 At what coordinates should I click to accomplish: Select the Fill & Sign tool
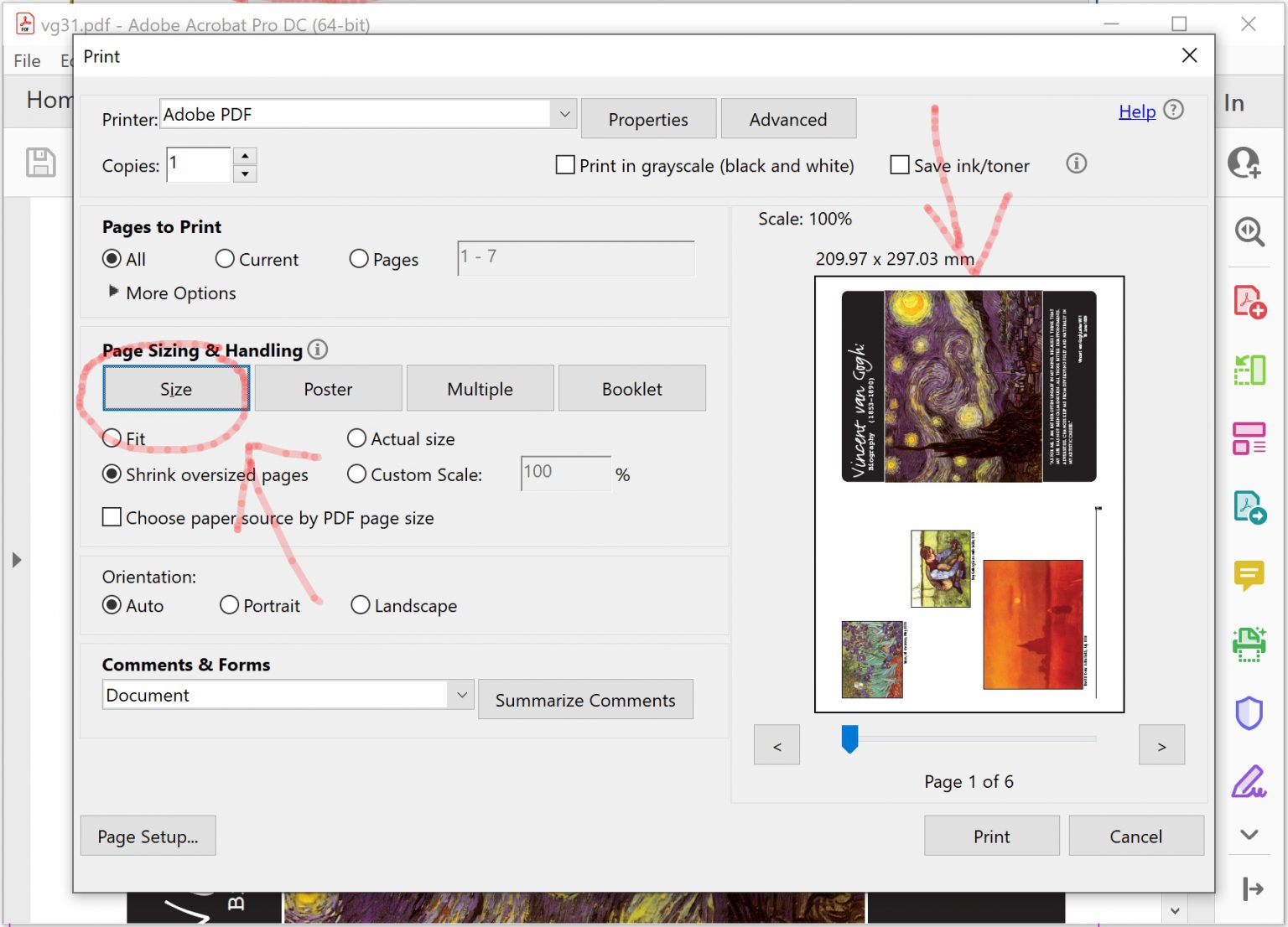(1249, 781)
